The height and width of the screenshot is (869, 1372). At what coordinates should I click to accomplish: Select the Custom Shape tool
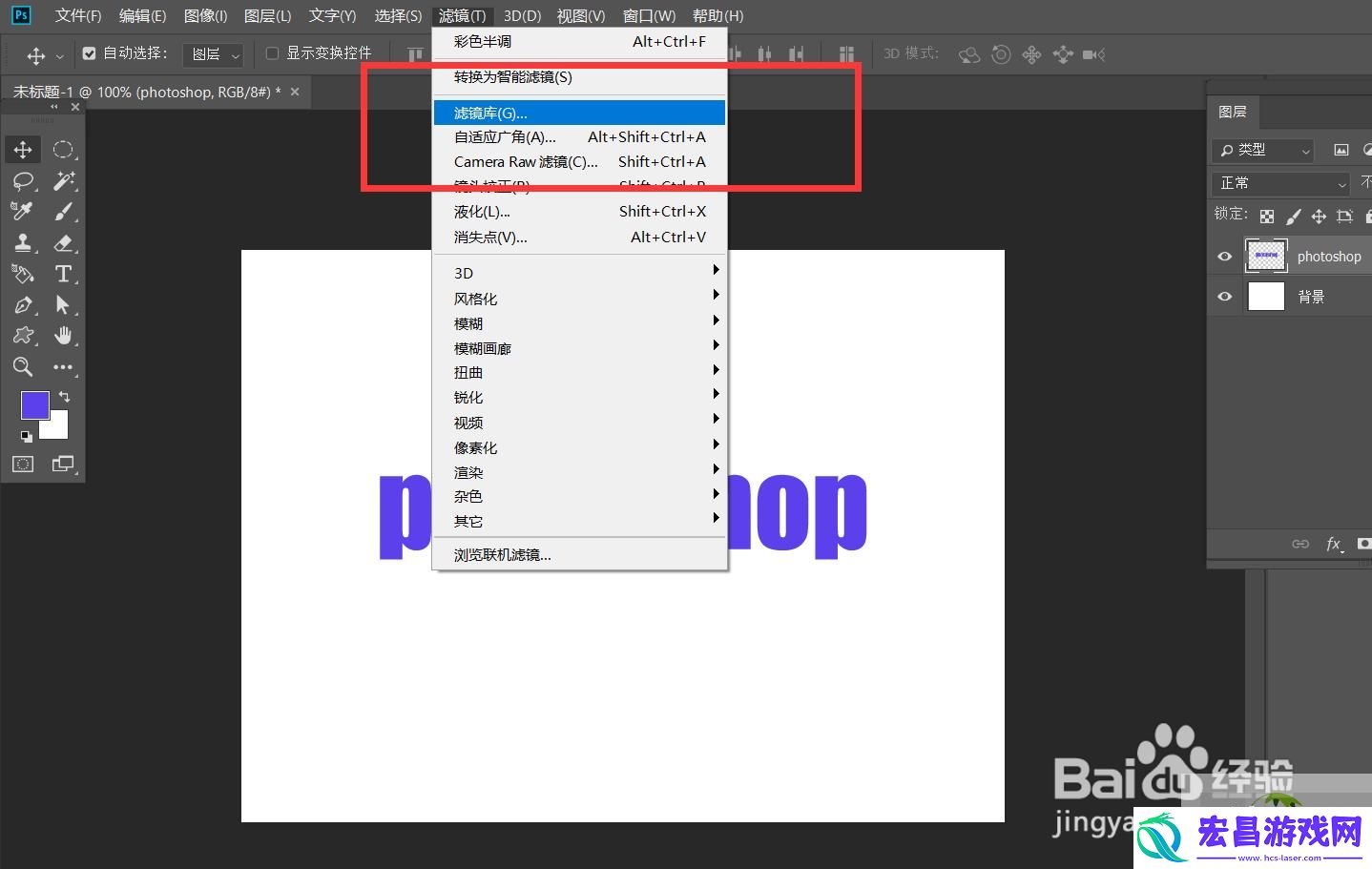[x=23, y=336]
